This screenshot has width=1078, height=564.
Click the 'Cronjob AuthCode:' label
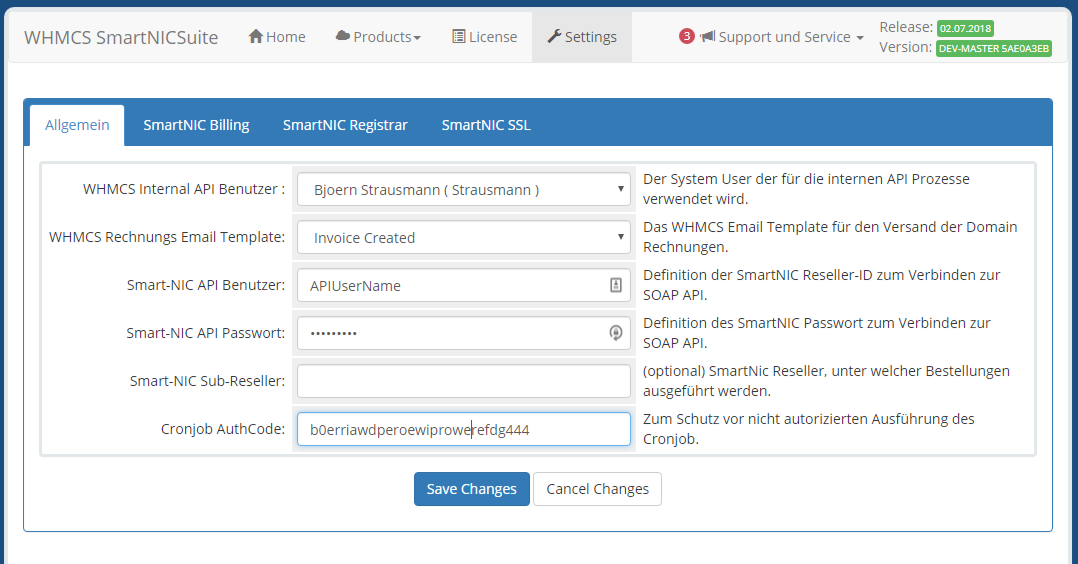point(223,429)
